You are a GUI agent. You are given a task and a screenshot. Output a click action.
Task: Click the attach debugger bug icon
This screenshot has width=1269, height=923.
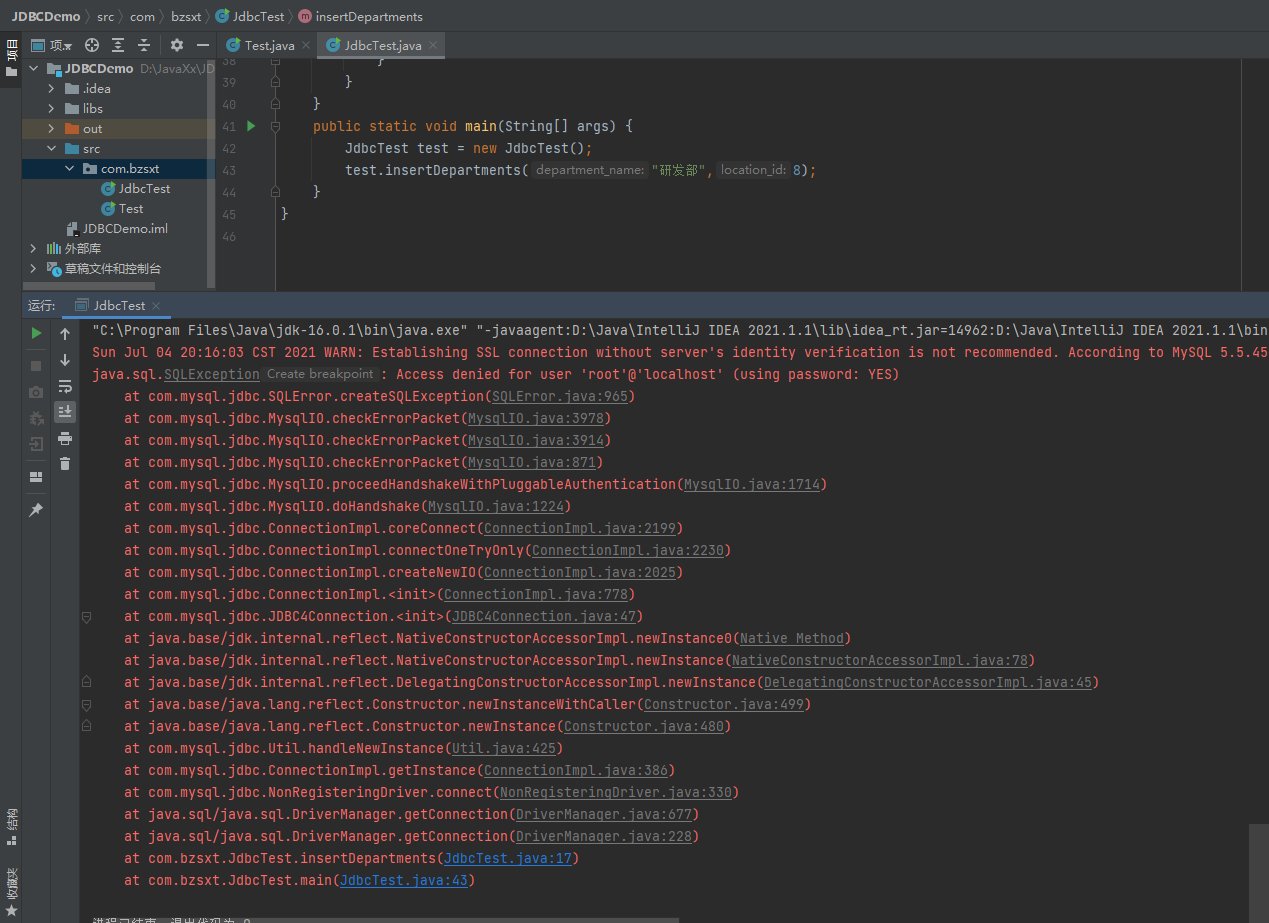[x=36, y=418]
